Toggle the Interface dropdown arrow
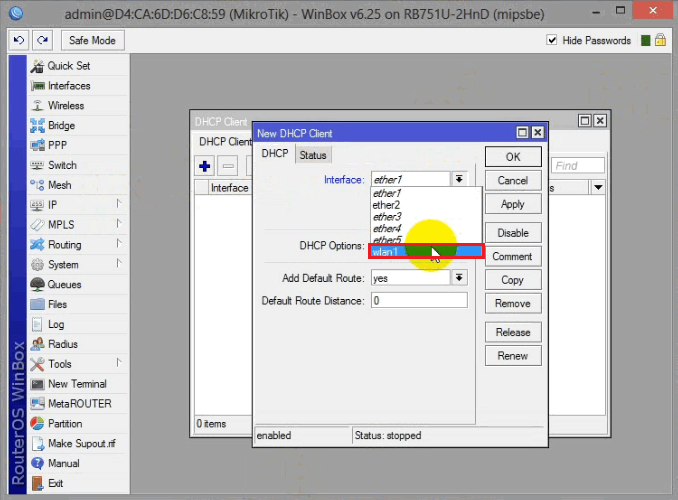The height and width of the screenshot is (500, 678). (459, 179)
